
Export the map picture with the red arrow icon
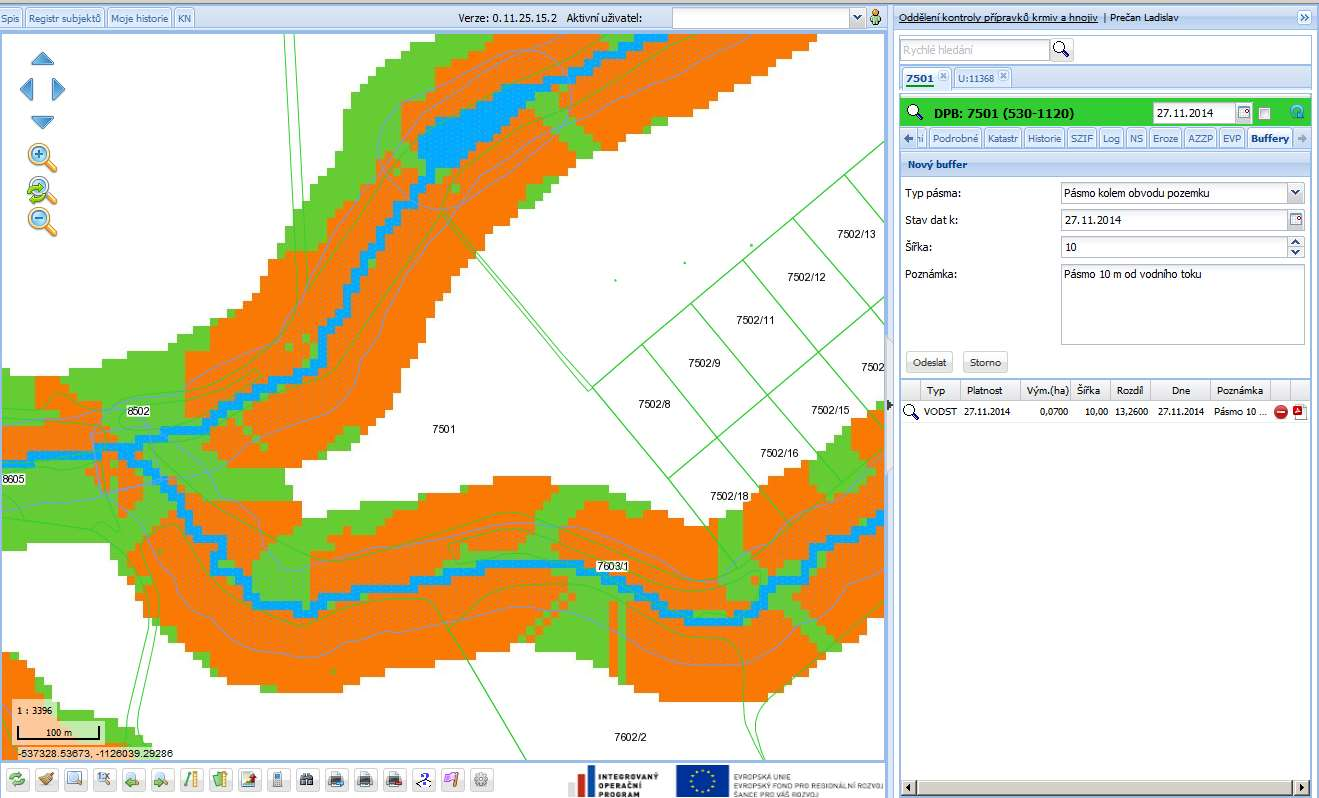(249, 779)
